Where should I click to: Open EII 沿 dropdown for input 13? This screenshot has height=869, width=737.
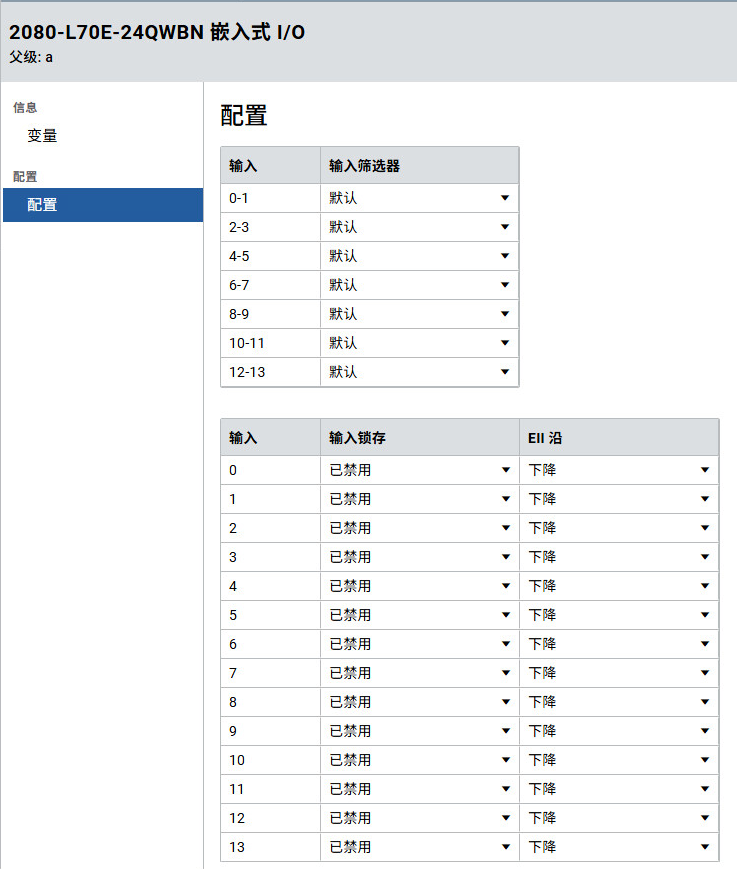click(x=619, y=847)
